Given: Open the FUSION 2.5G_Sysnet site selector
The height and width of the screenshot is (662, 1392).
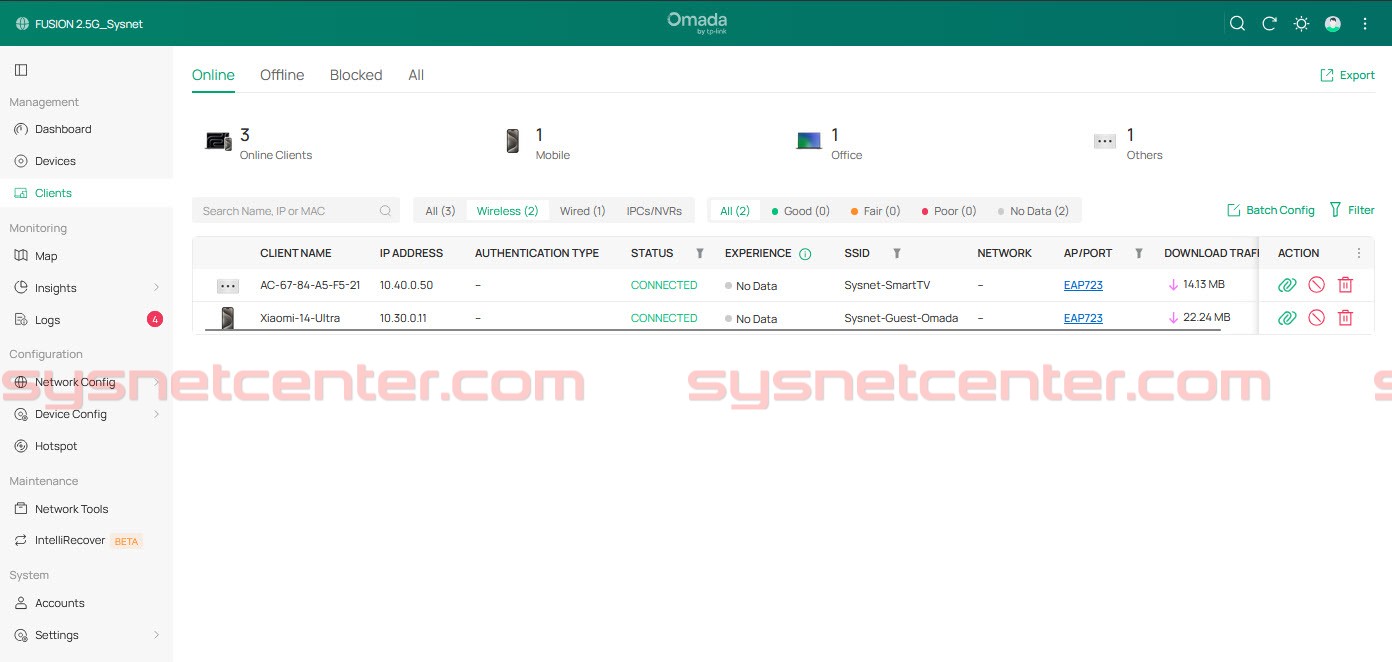Looking at the screenshot, I should (x=79, y=24).
